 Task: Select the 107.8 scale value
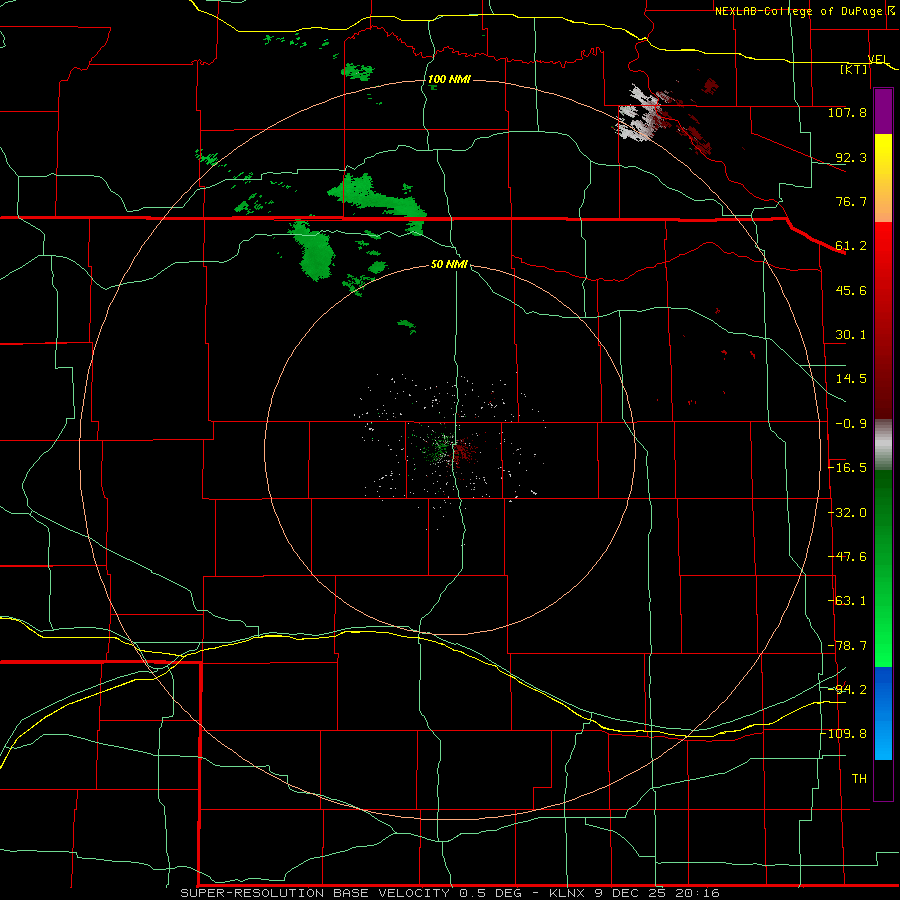coord(847,112)
